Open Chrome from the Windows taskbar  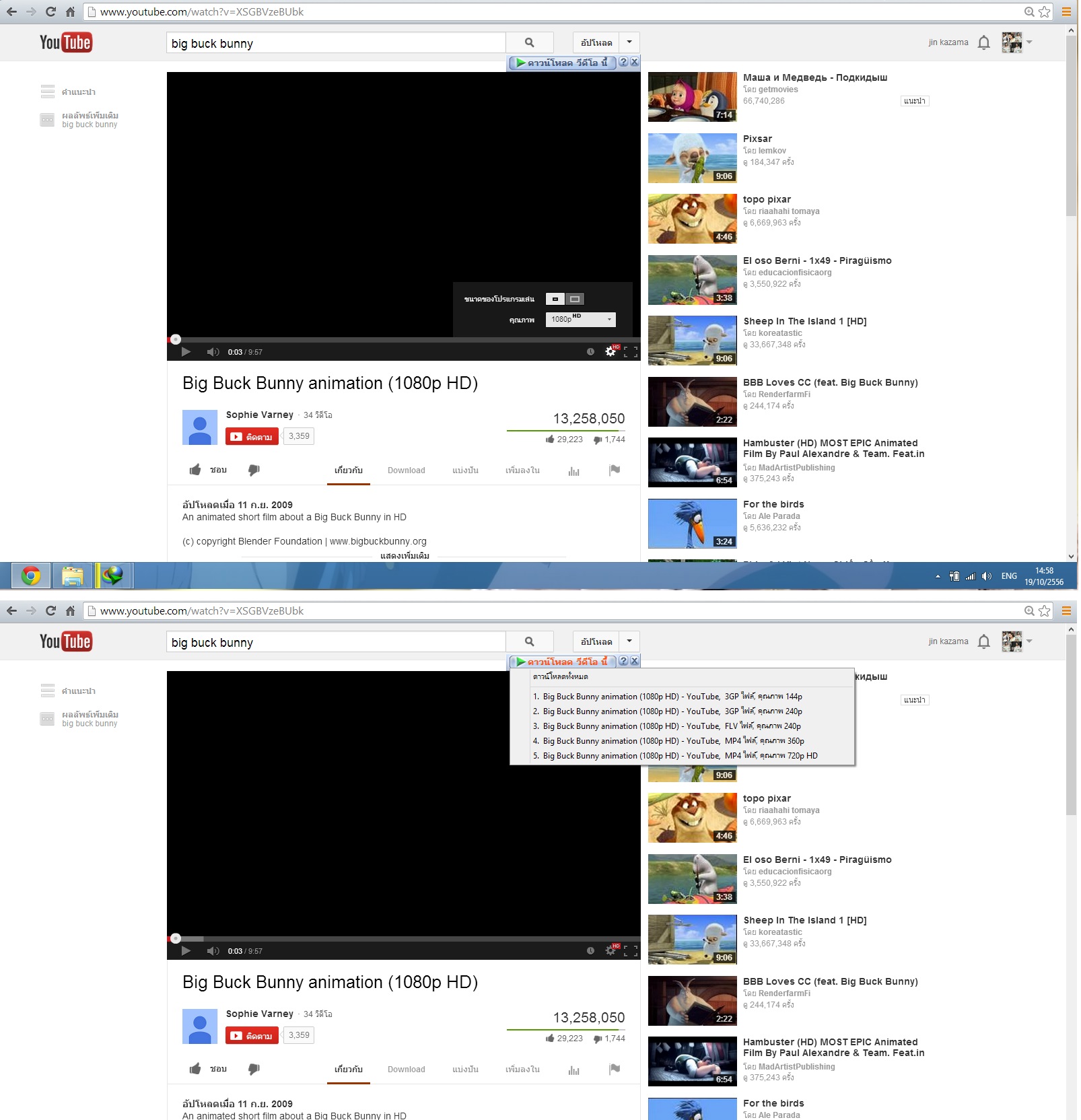point(31,576)
